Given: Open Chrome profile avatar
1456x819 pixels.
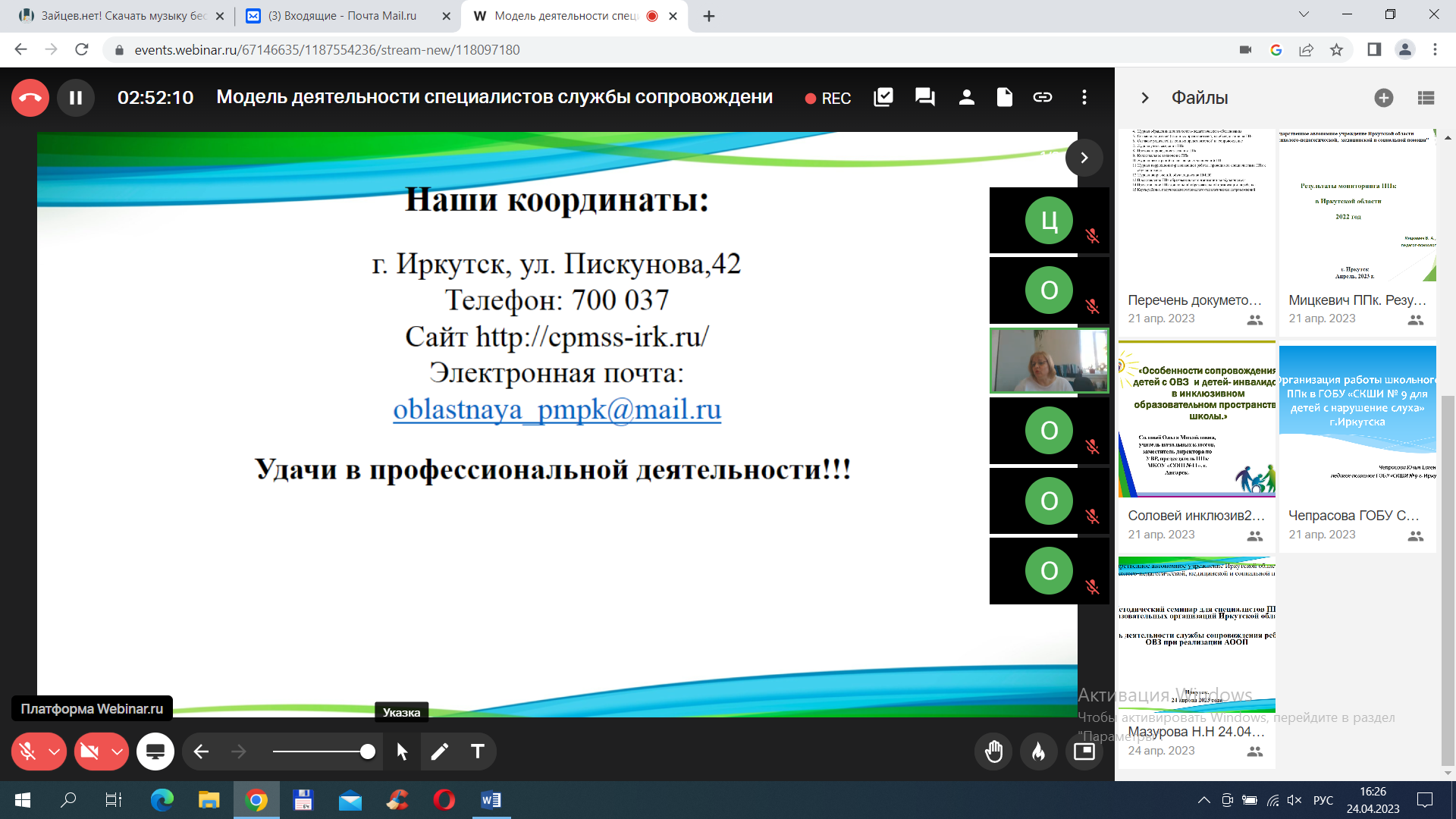Looking at the screenshot, I should pos(1405,49).
